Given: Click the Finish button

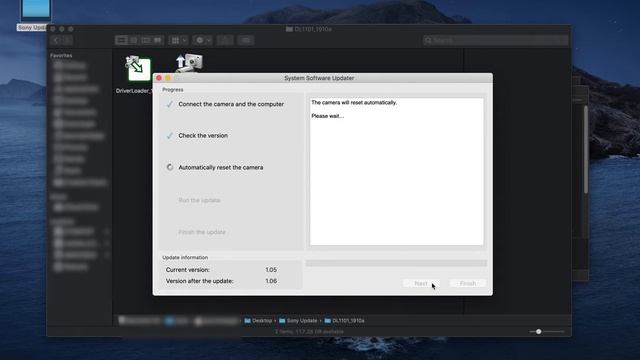Looking at the screenshot, I should pos(468,283).
